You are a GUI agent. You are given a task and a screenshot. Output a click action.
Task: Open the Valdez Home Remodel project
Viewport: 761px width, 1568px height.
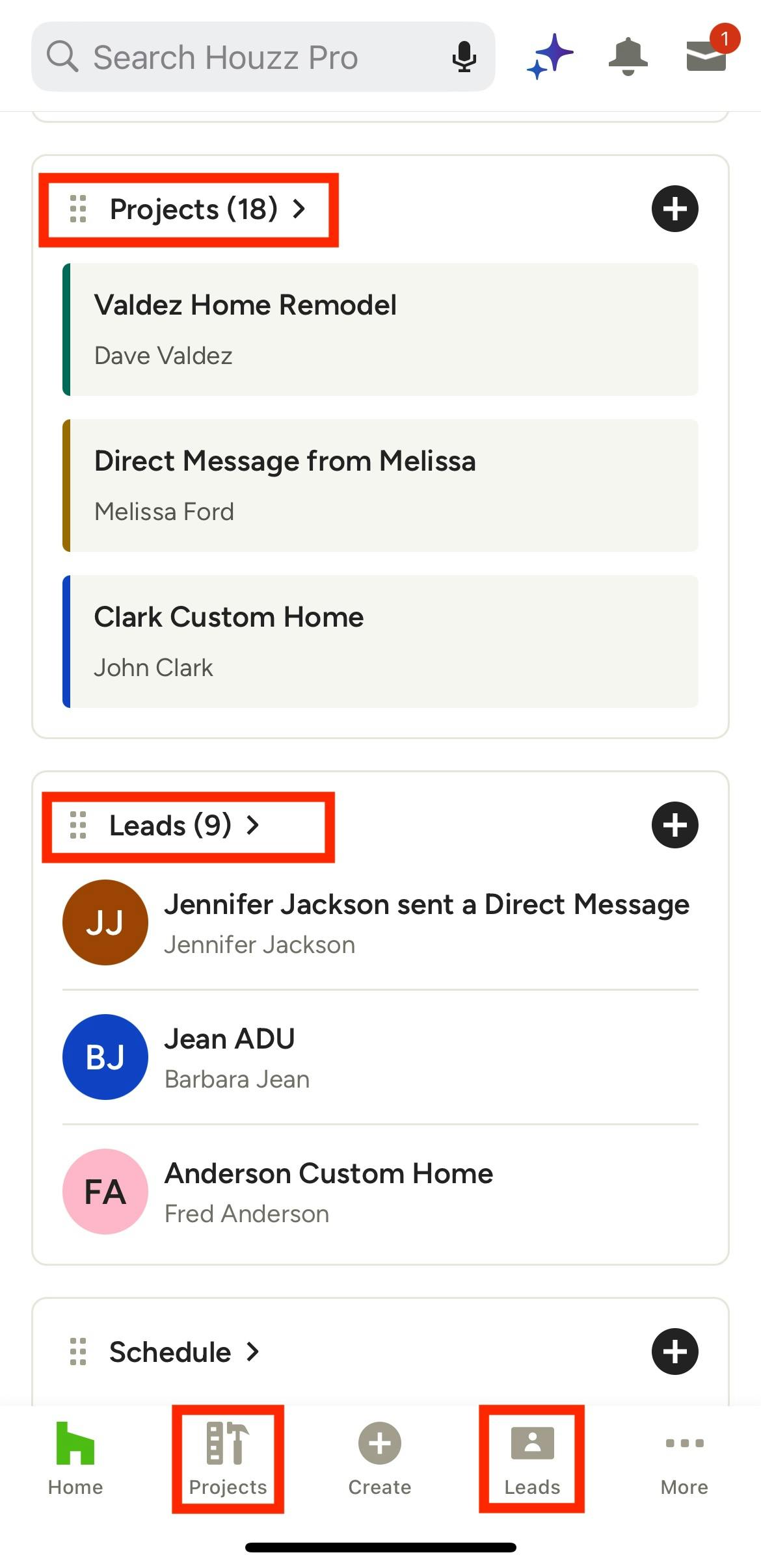click(380, 329)
